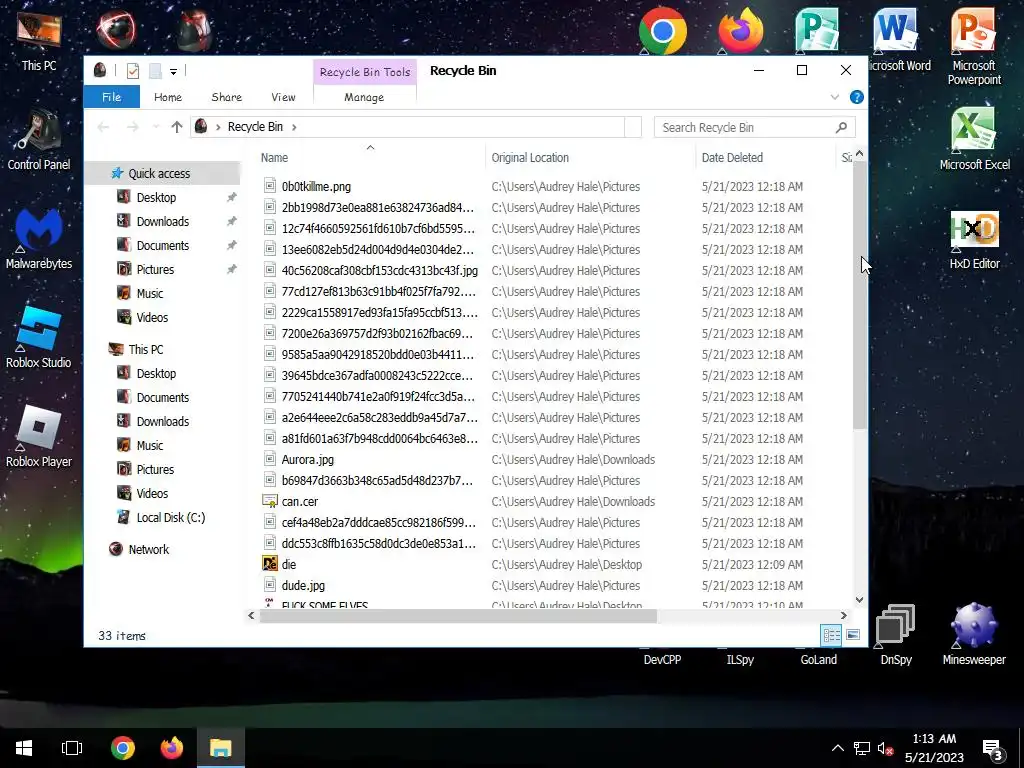This screenshot has height=768, width=1024.
Task: Click the vertical scrollbar down arrow
Action: click(x=859, y=600)
